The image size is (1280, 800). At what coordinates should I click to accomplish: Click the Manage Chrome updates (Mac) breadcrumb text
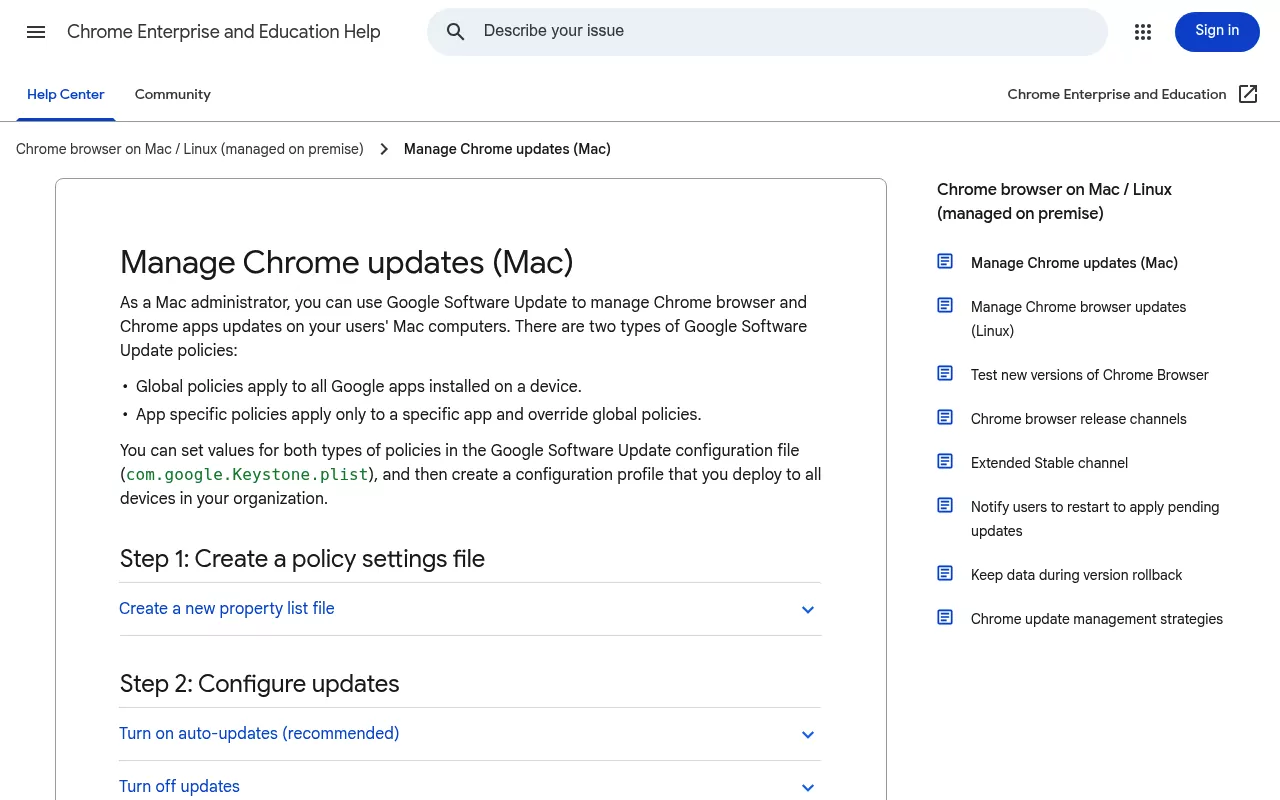(507, 149)
